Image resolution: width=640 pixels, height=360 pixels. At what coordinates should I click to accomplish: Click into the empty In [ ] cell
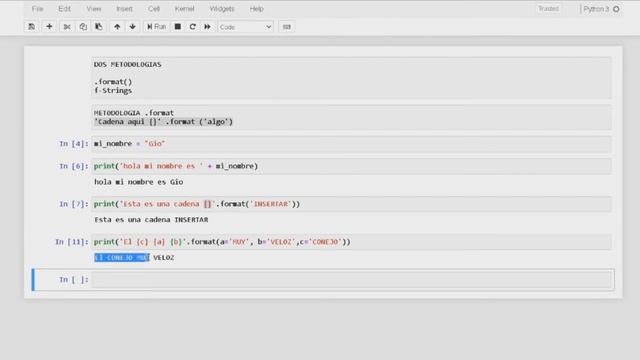pyautogui.click(x=352, y=280)
